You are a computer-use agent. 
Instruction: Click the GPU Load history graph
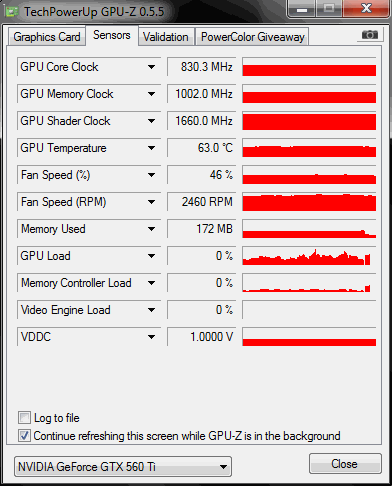[x=309, y=256]
